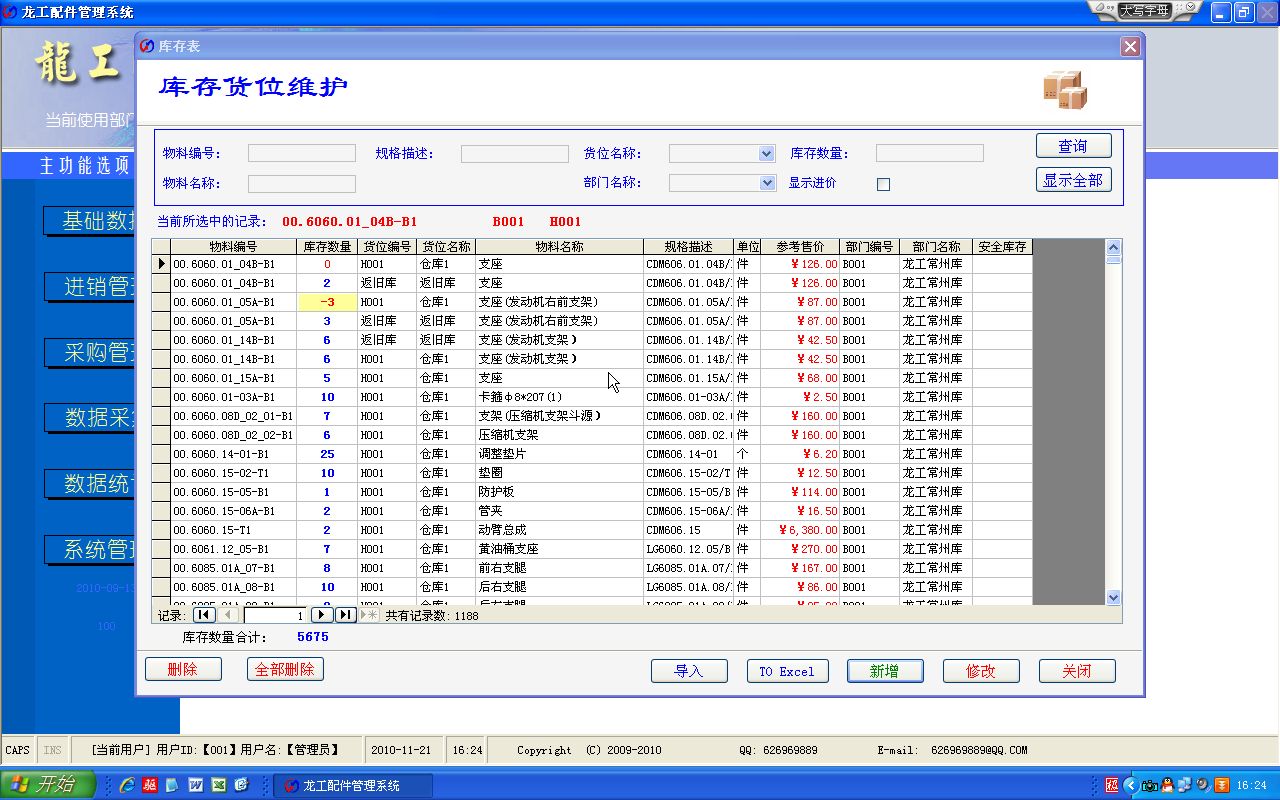Click the camera icon in system tray

(1150, 785)
